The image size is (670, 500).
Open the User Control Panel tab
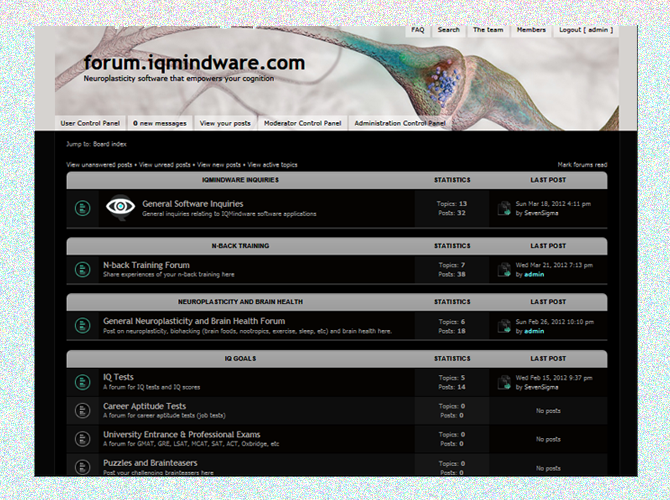pos(90,123)
